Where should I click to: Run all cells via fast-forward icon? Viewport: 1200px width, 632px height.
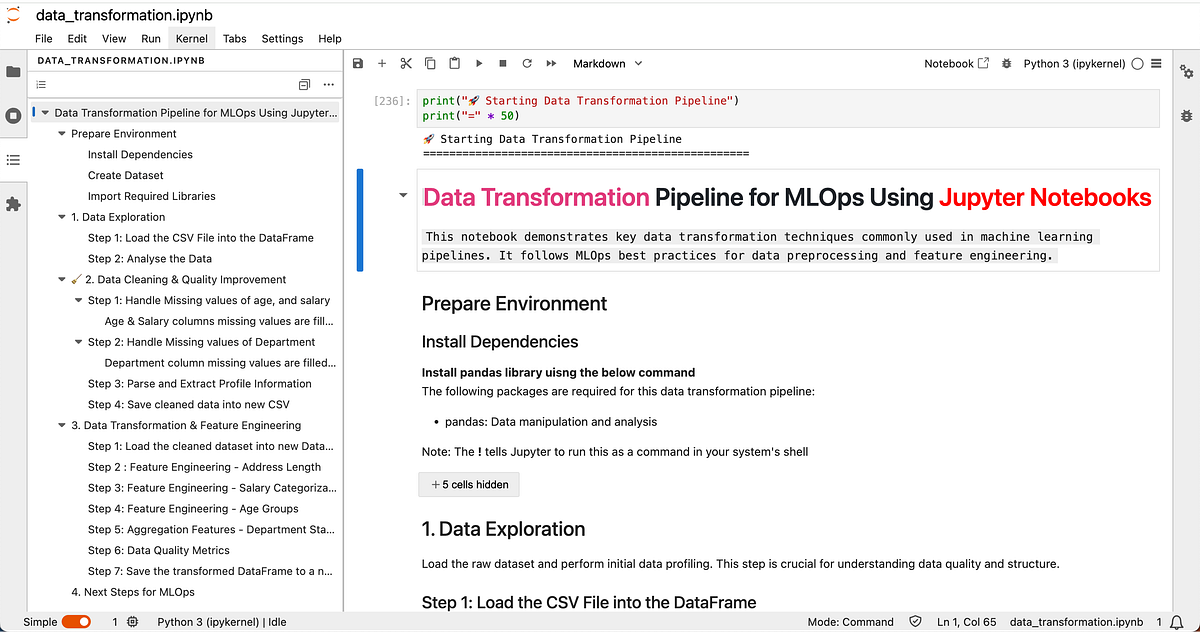pos(551,63)
